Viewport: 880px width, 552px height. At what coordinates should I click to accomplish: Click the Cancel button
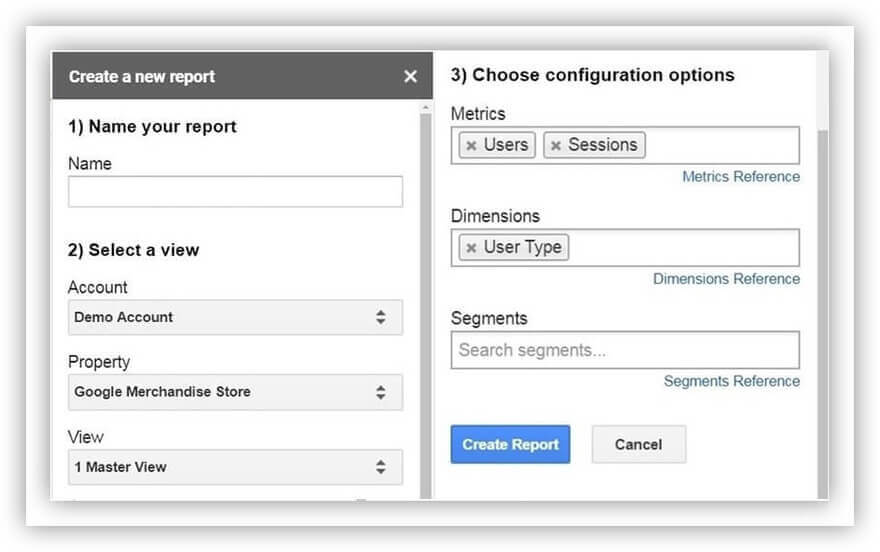coord(639,444)
